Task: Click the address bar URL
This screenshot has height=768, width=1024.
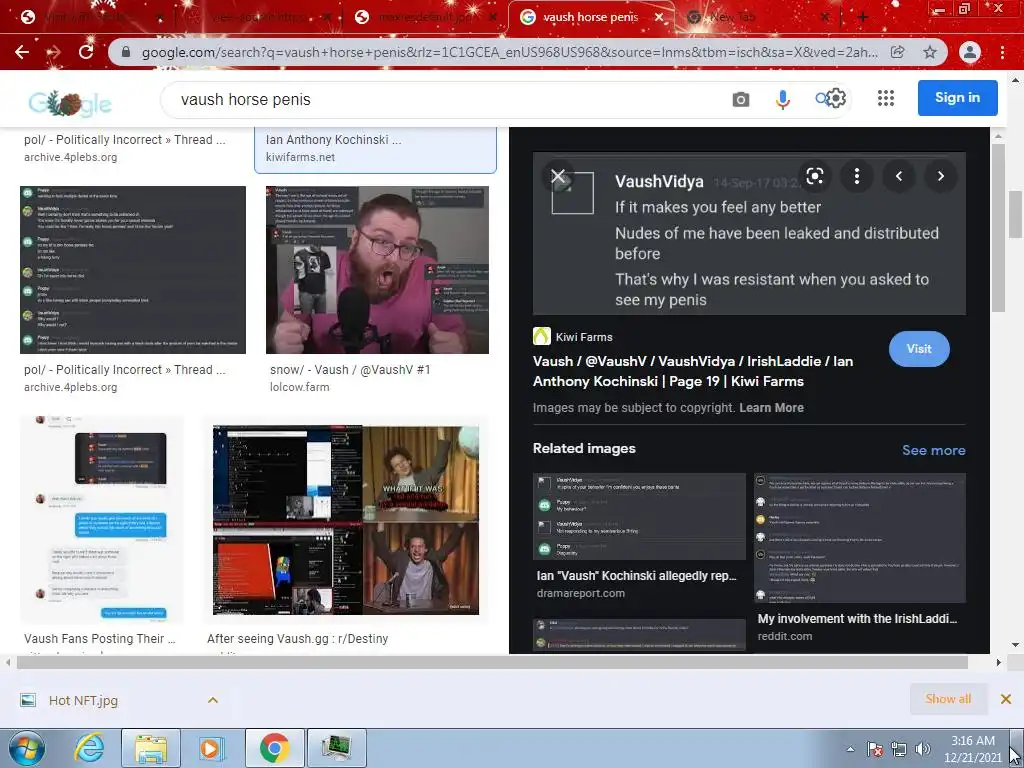Action: [x=509, y=52]
